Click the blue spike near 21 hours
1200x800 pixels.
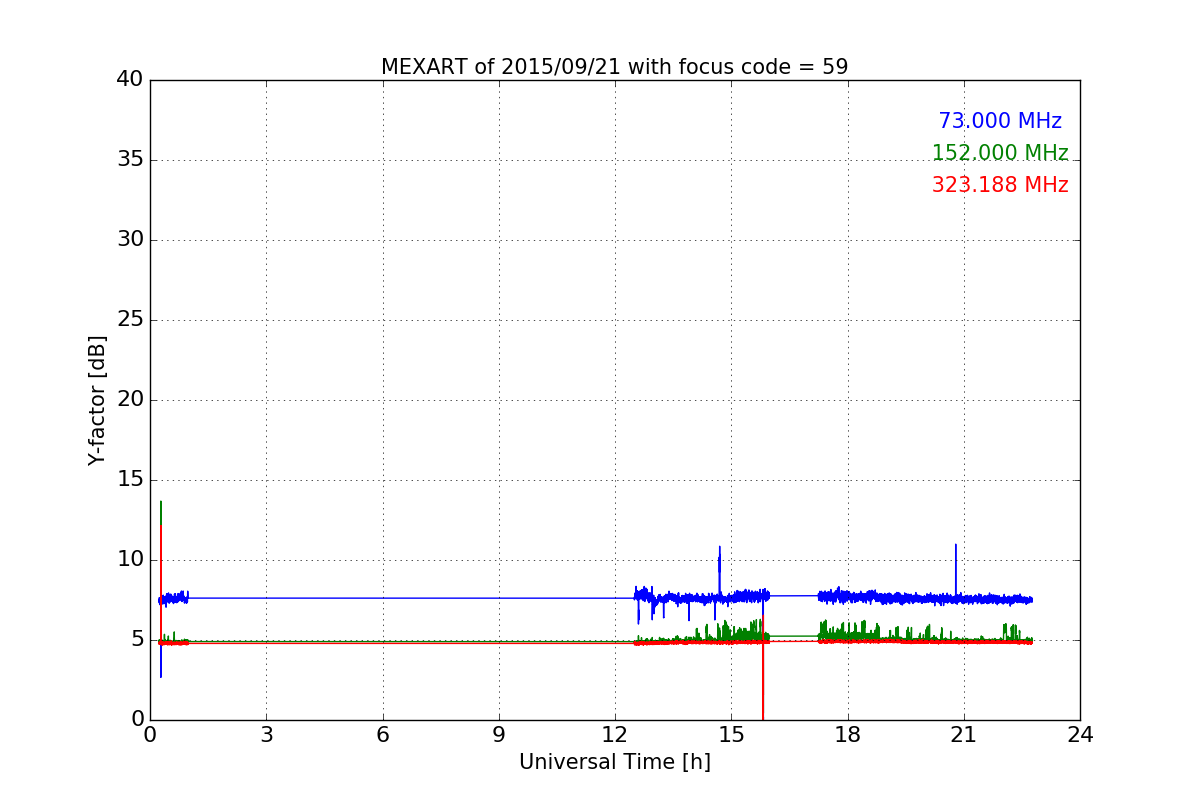[x=956, y=570]
